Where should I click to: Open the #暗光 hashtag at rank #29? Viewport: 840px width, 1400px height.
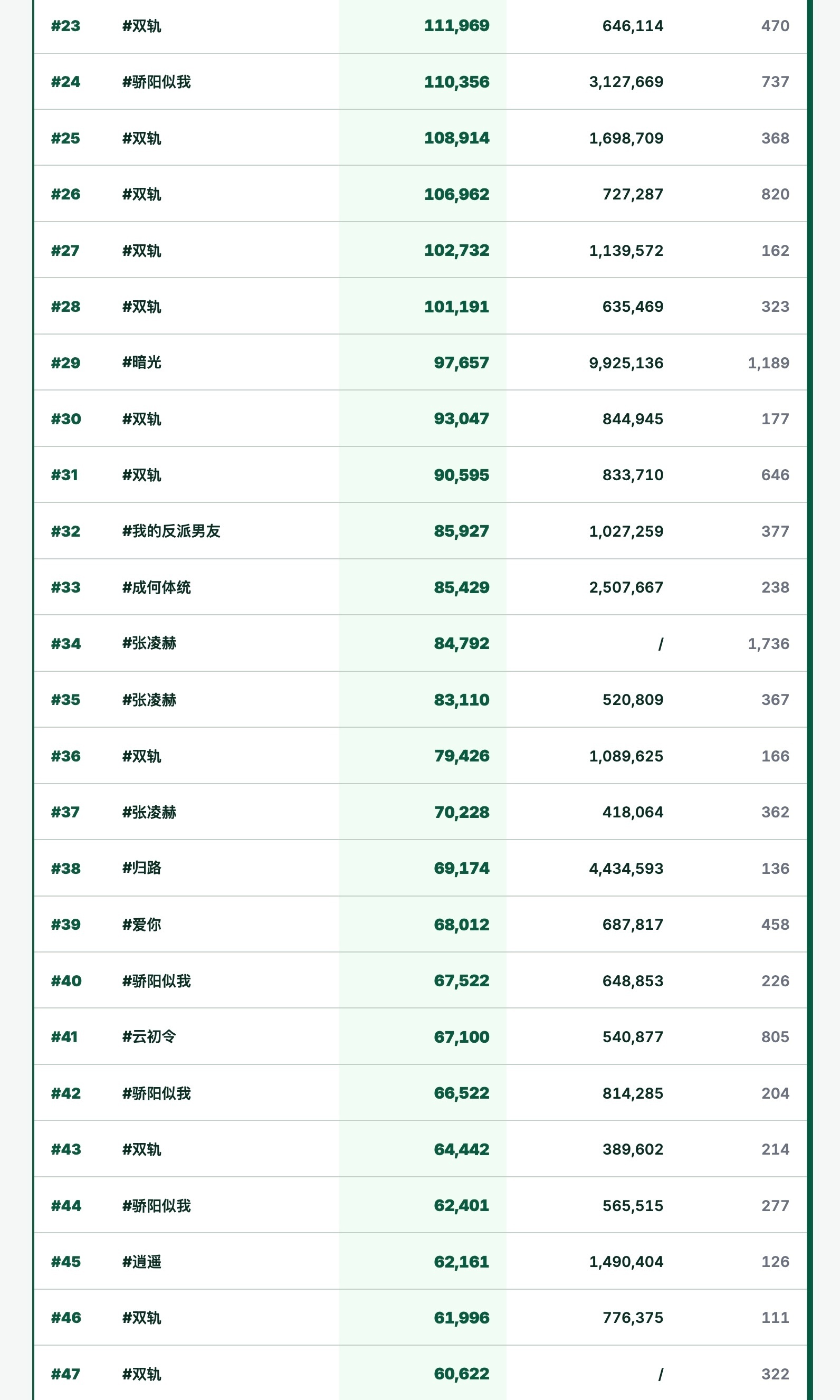[141, 363]
